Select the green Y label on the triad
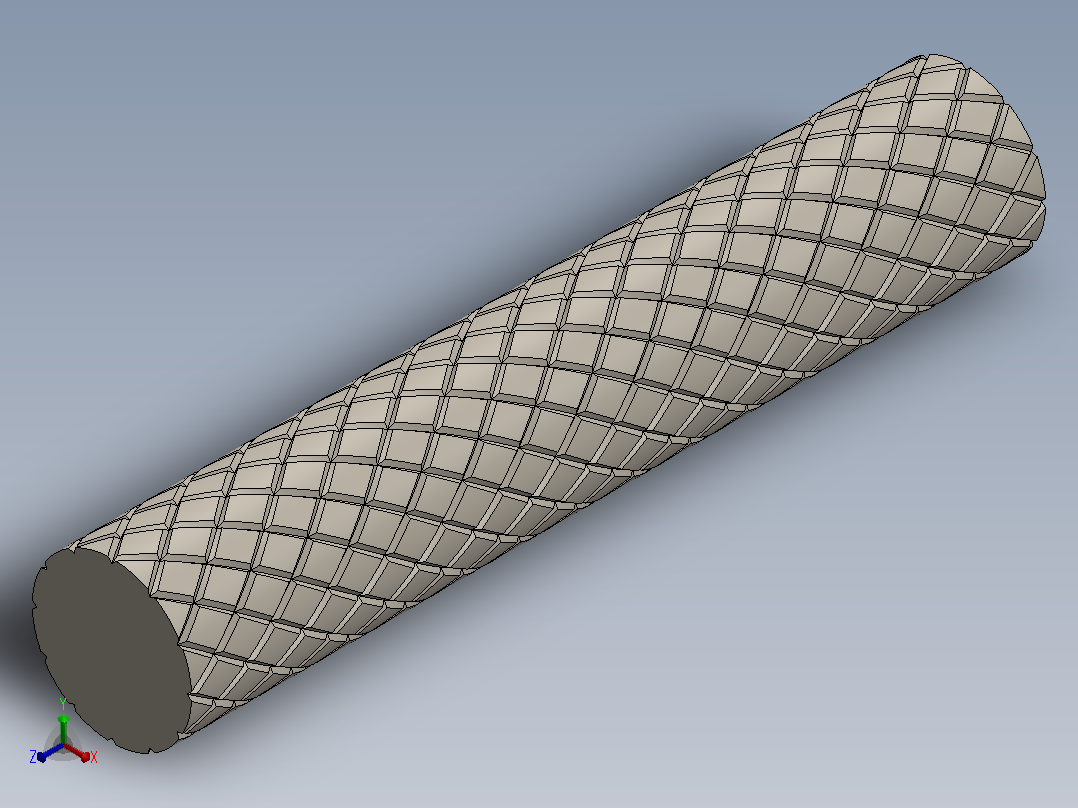The width and height of the screenshot is (1078, 808). point(63,703)
